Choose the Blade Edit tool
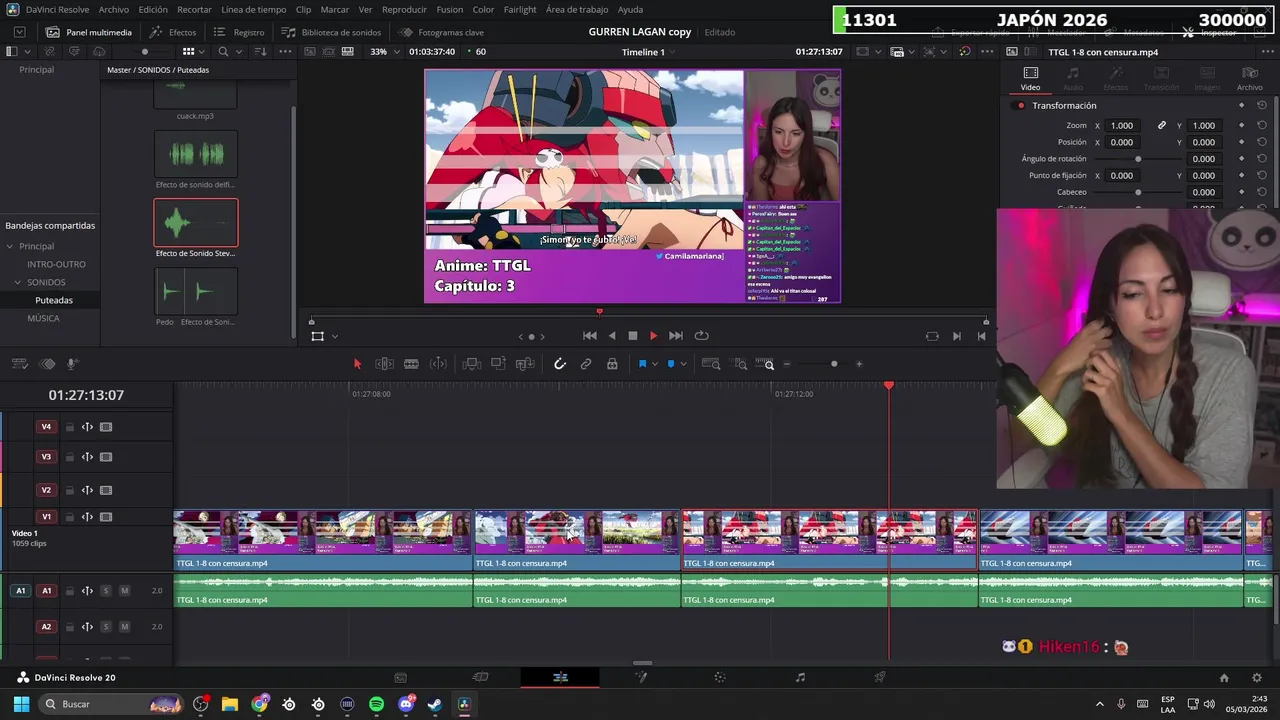 411,364
